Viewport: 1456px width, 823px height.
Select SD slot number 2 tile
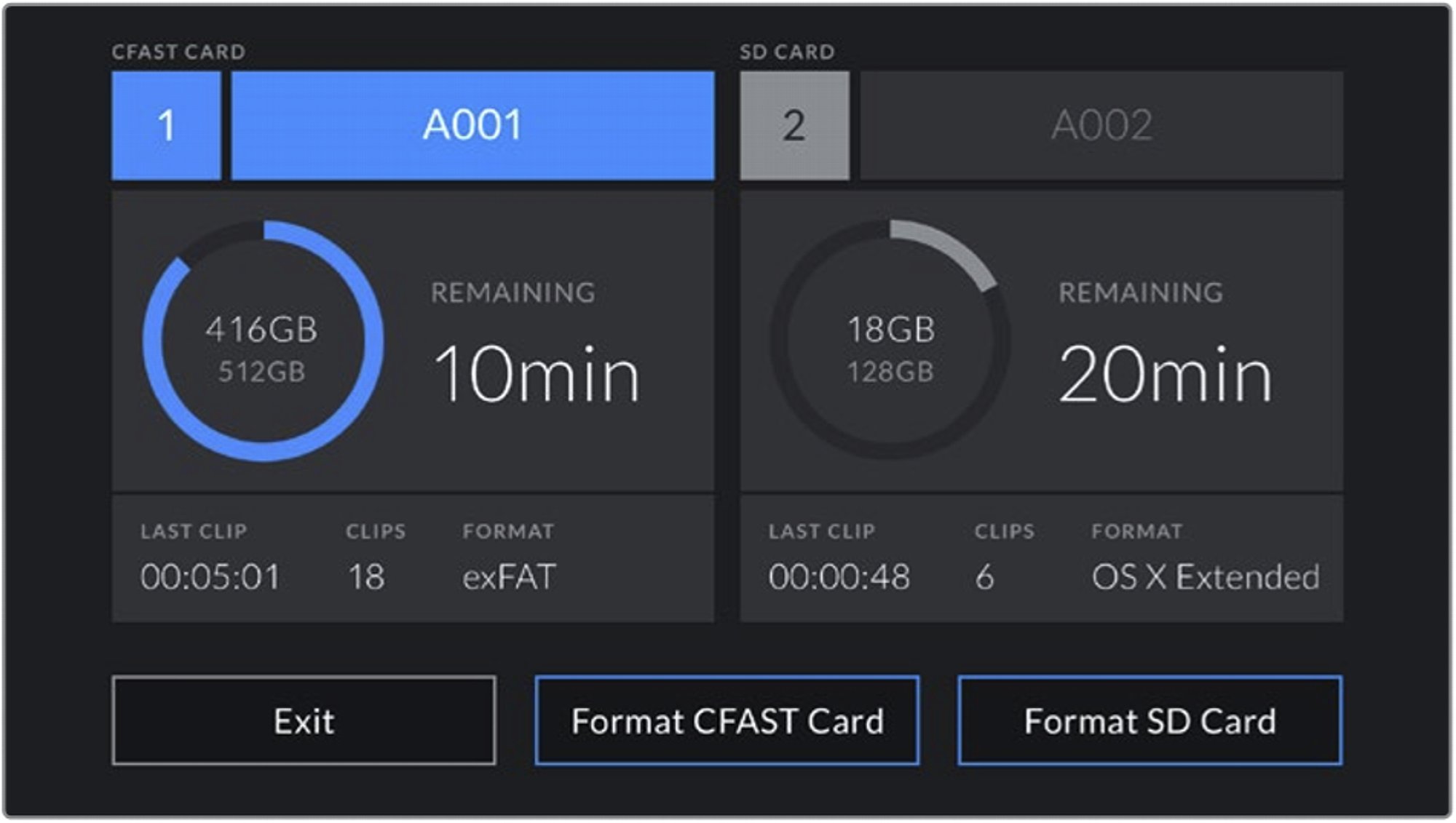pos(794,125)
